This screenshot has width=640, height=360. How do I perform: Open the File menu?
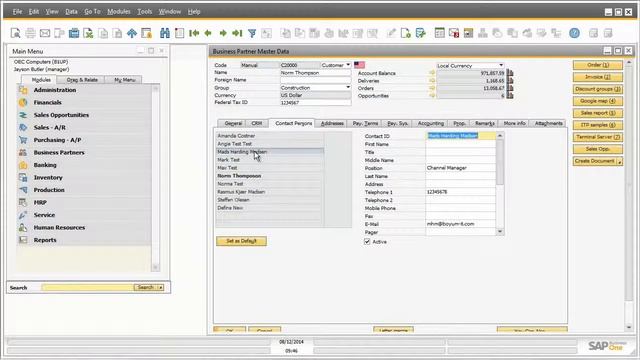coord(18,11)
